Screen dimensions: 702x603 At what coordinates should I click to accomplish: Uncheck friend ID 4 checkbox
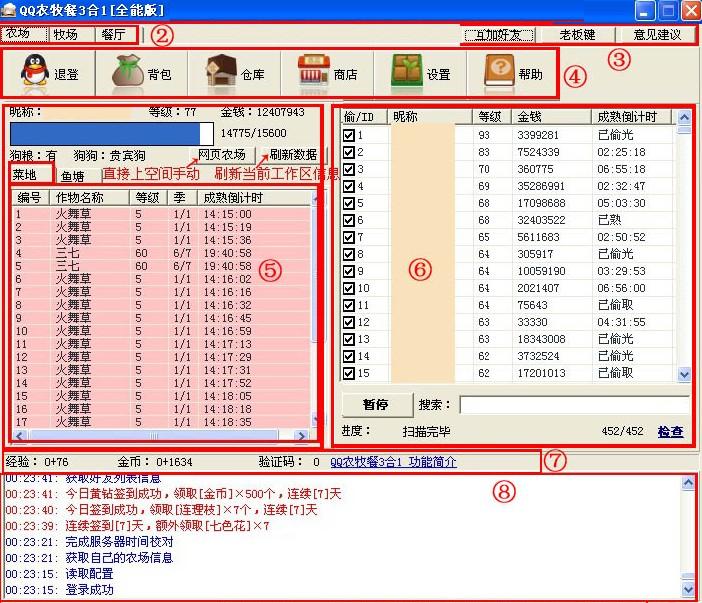pos(348,186)
